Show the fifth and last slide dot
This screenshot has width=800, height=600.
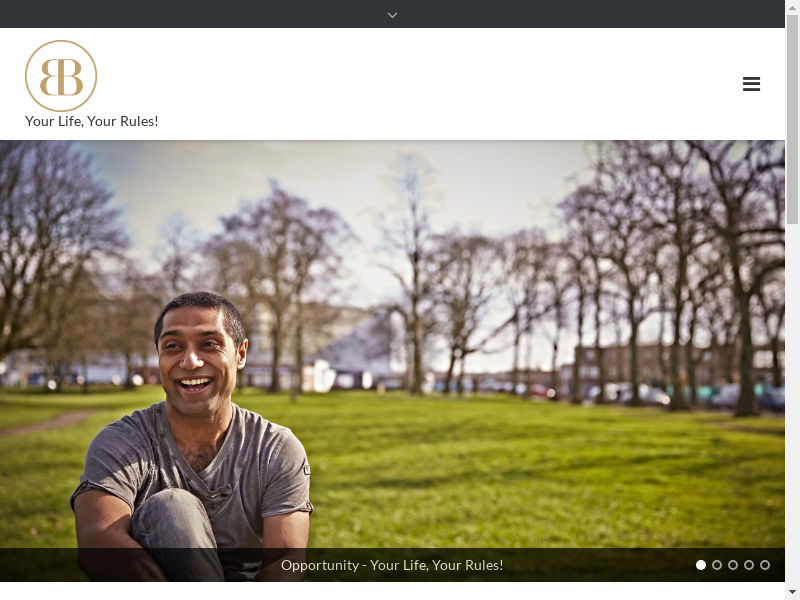pyautogui.click(x=765, y=565)
